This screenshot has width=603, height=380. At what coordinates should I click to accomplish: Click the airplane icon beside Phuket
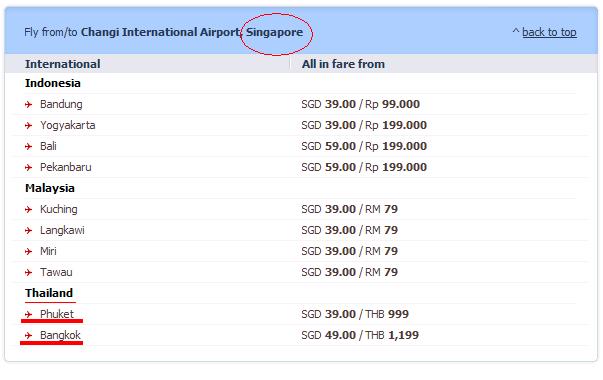point(28,314)
